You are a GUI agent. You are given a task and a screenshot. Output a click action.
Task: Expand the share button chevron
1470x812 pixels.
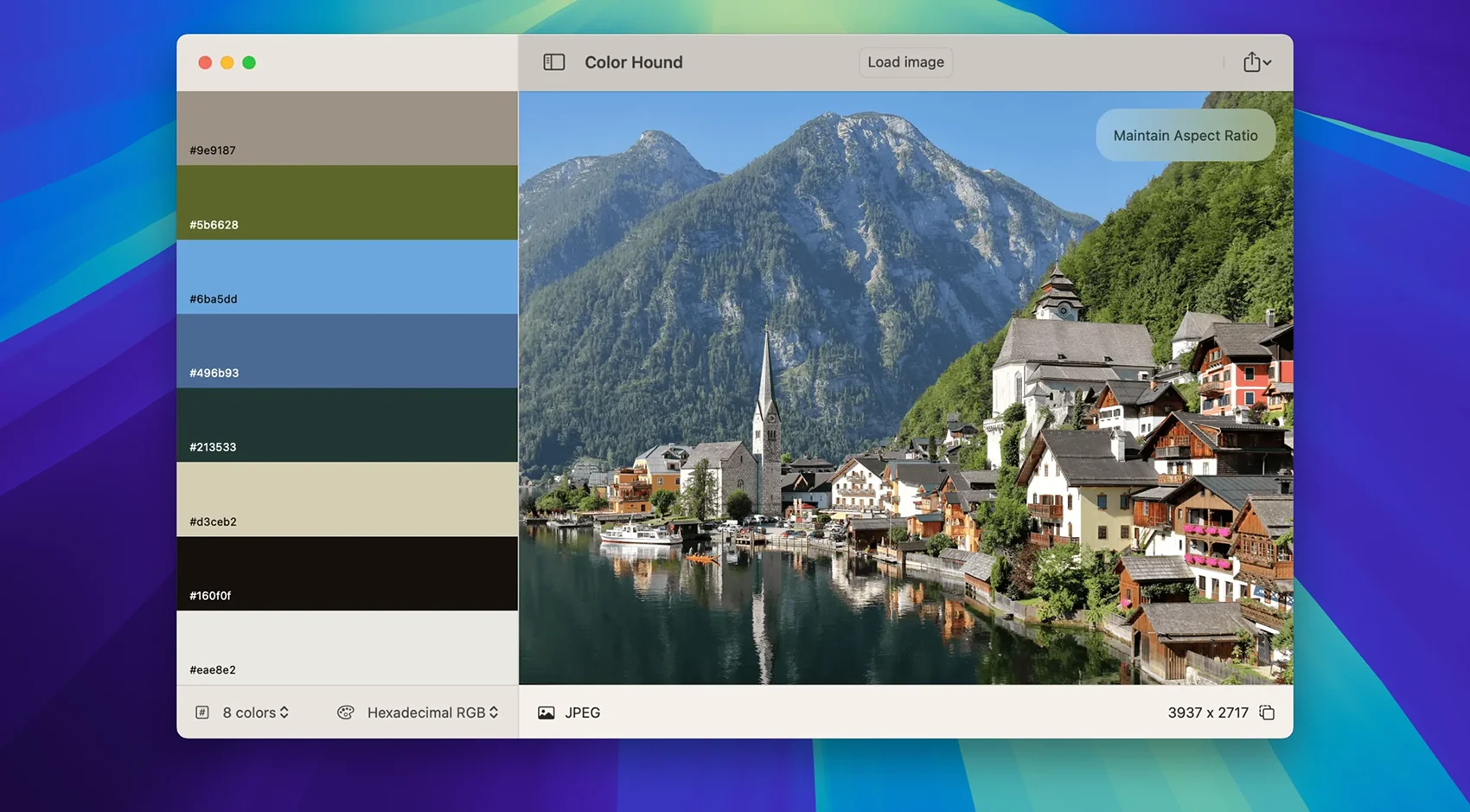[x=1267, y=63]
